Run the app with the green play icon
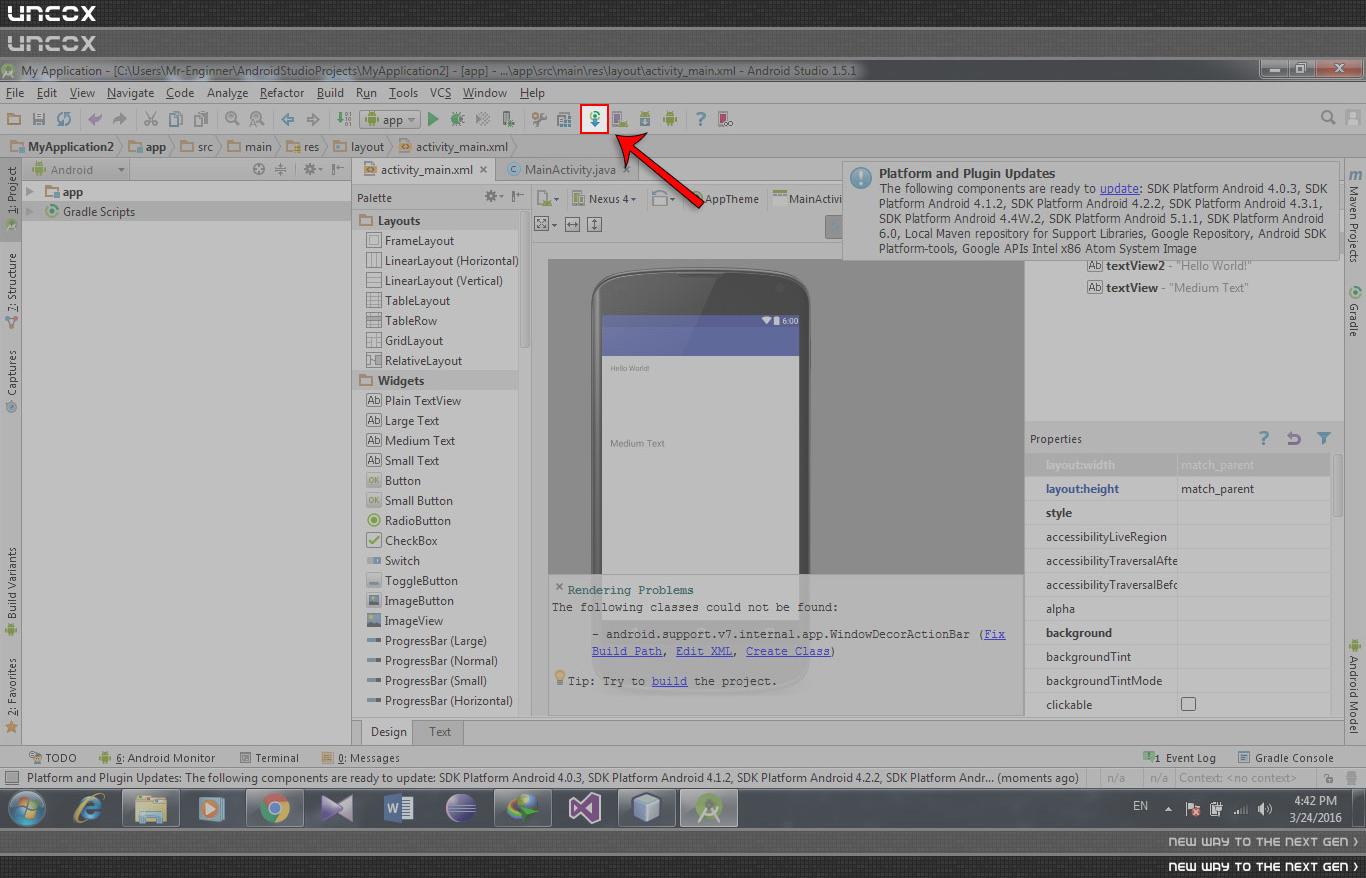This screenshot has height=878, width=1366. tap(433, 119)
